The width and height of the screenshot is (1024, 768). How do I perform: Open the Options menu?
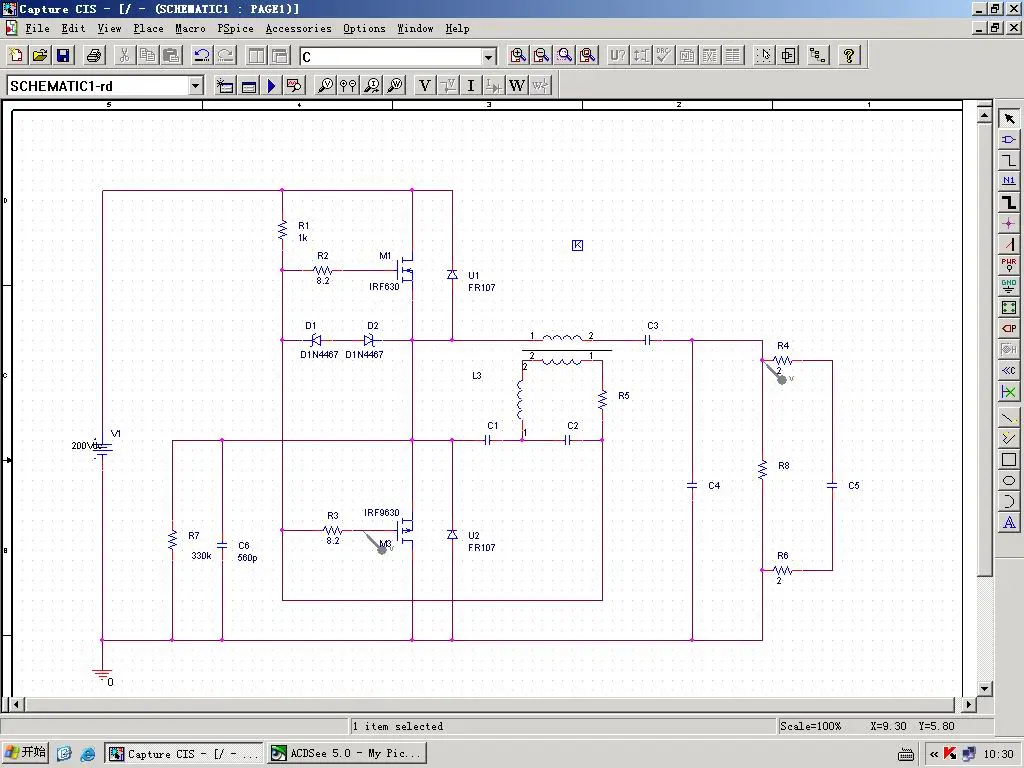point(364,28)
